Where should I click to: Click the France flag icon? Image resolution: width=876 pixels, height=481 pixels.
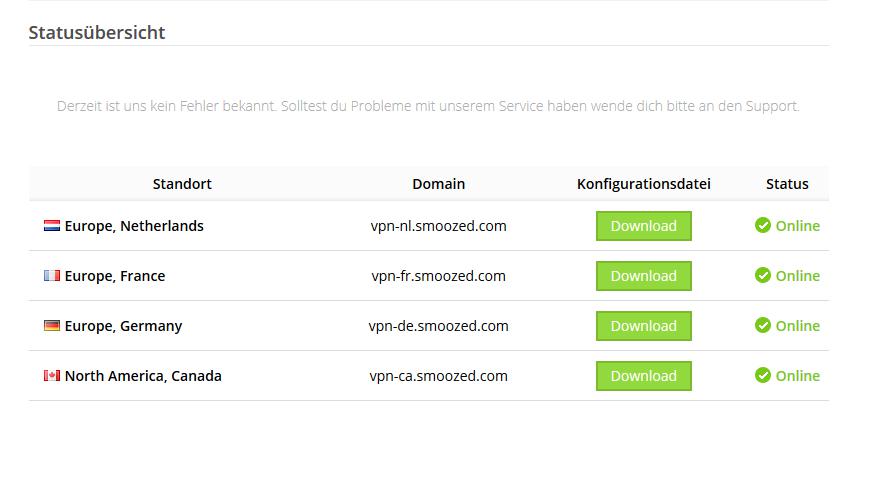click(x=52, y=275)
